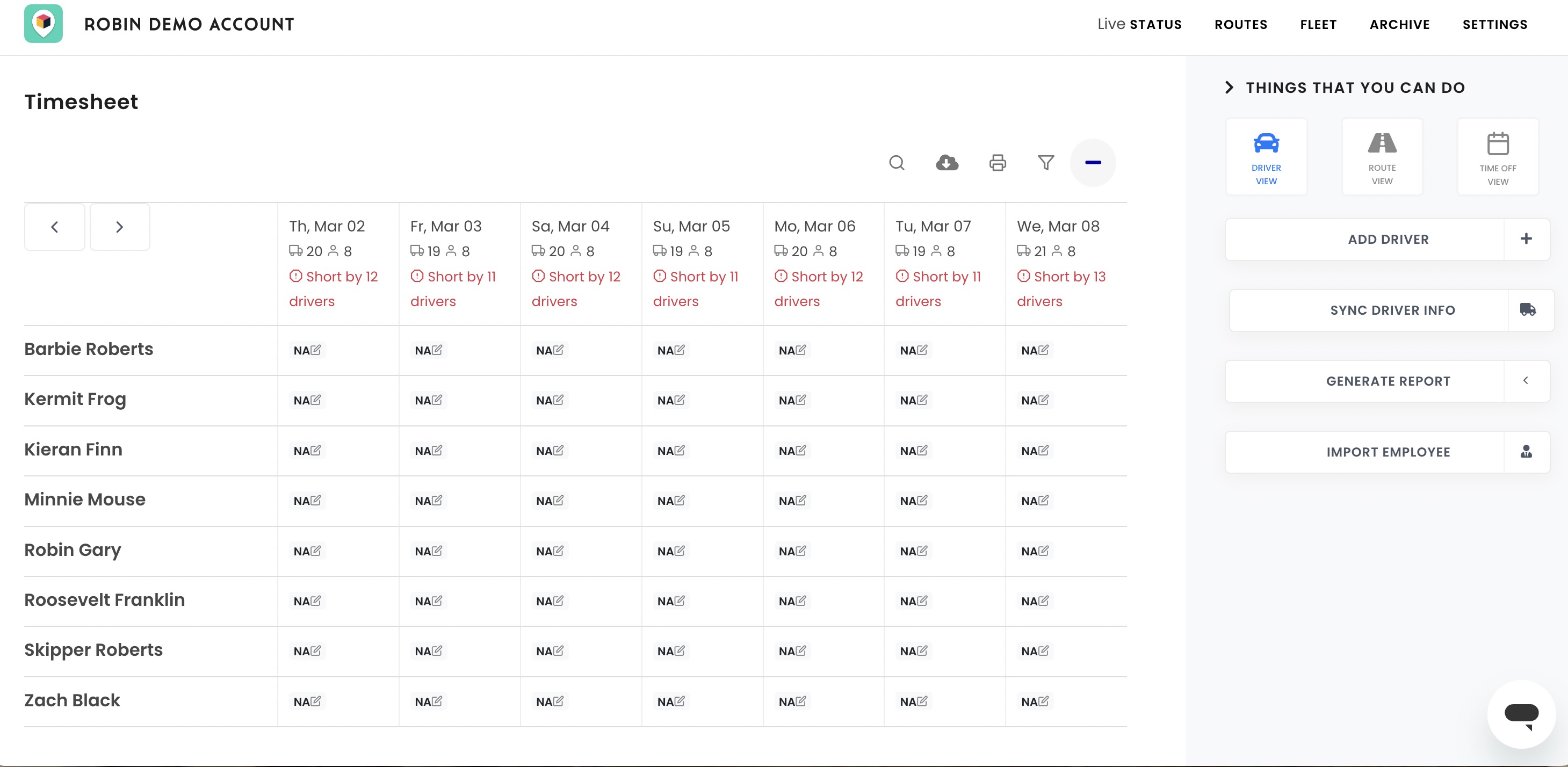Open Live Status page
The width and height of the screenshot is (1568, 767).
[x=1139, y=24]
